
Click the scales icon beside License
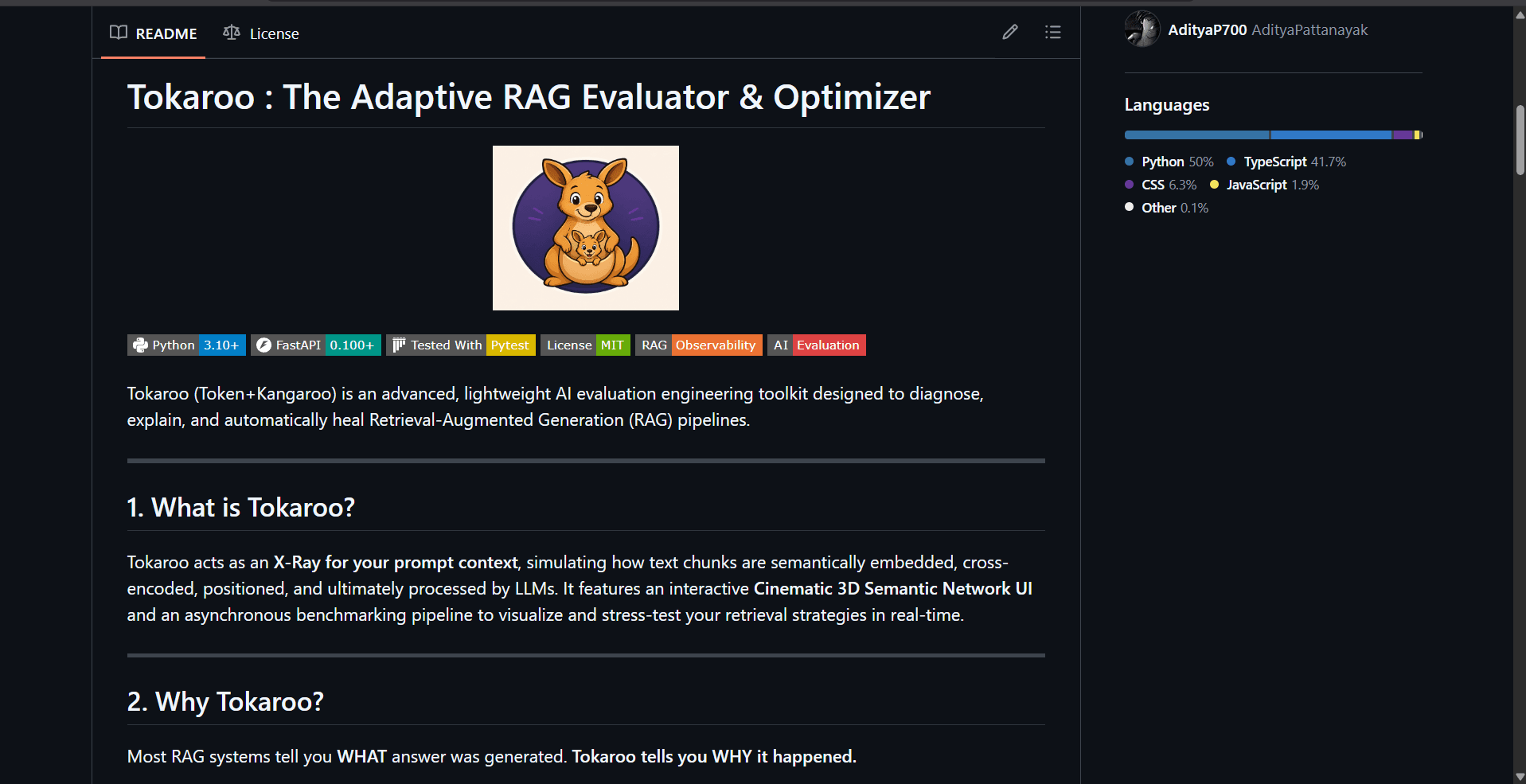(x=232, y=33)
